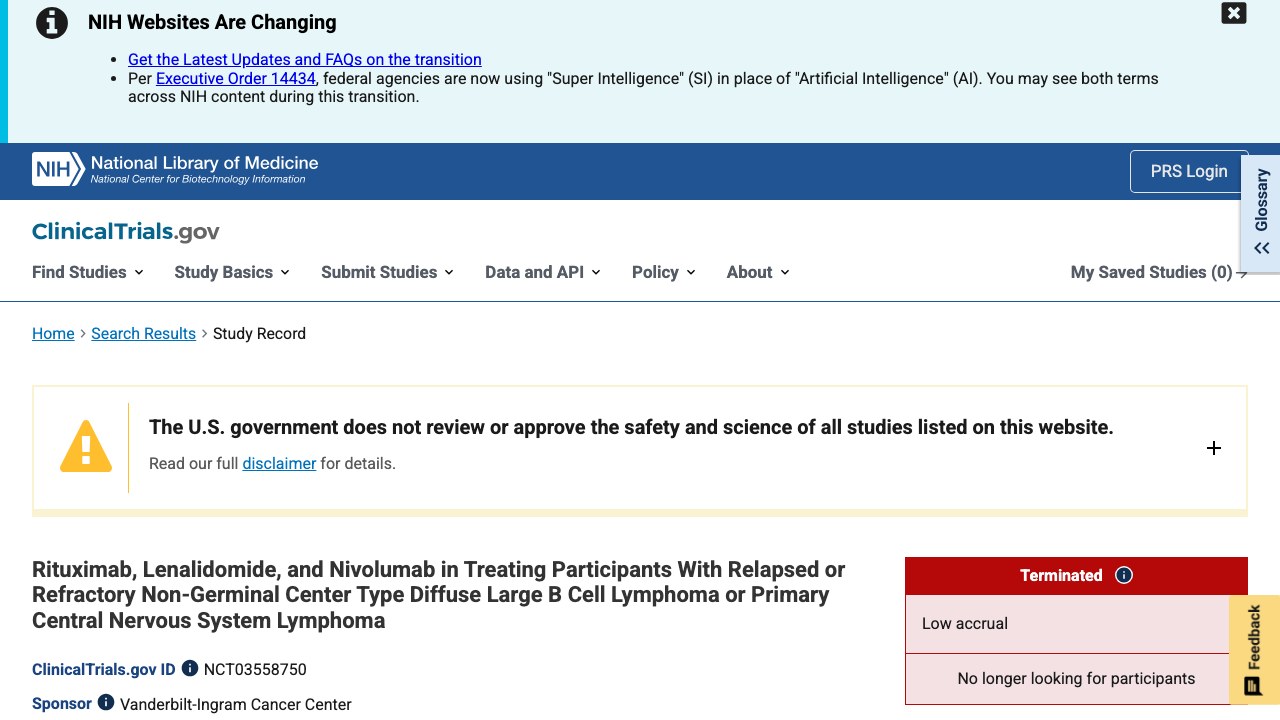Viewport: 1280px width, 720px height.
Task: Open My Saved Studies (0)
Action: tap(1159, 272)
